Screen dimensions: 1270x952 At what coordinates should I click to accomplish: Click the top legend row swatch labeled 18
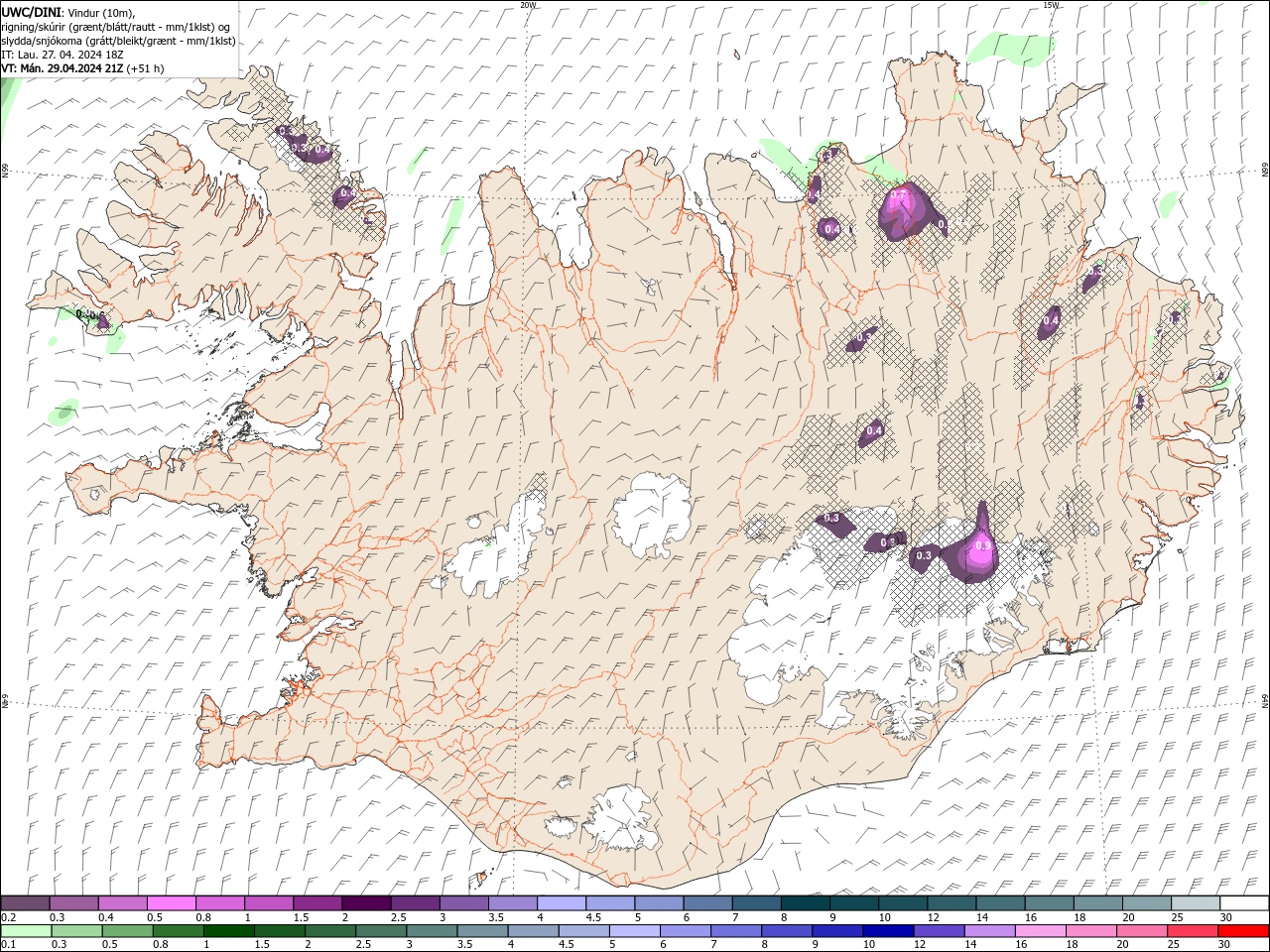1097,903
